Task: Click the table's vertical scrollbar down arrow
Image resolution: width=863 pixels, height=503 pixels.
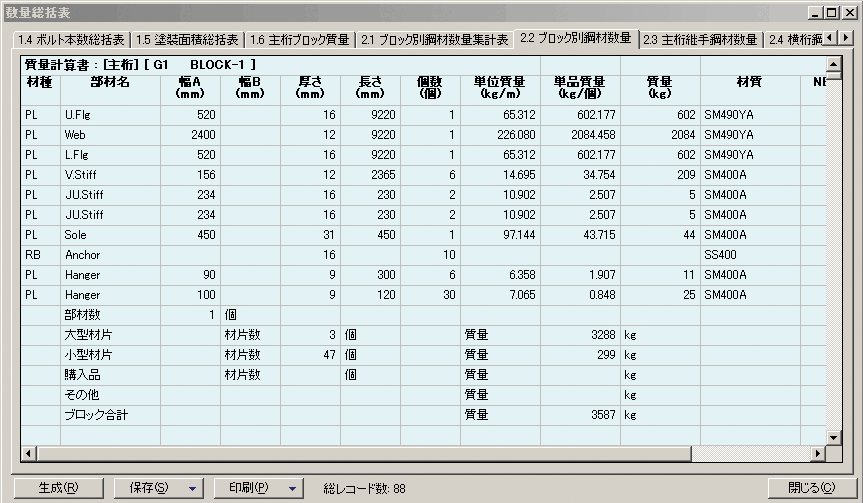Action: (834, 438)
